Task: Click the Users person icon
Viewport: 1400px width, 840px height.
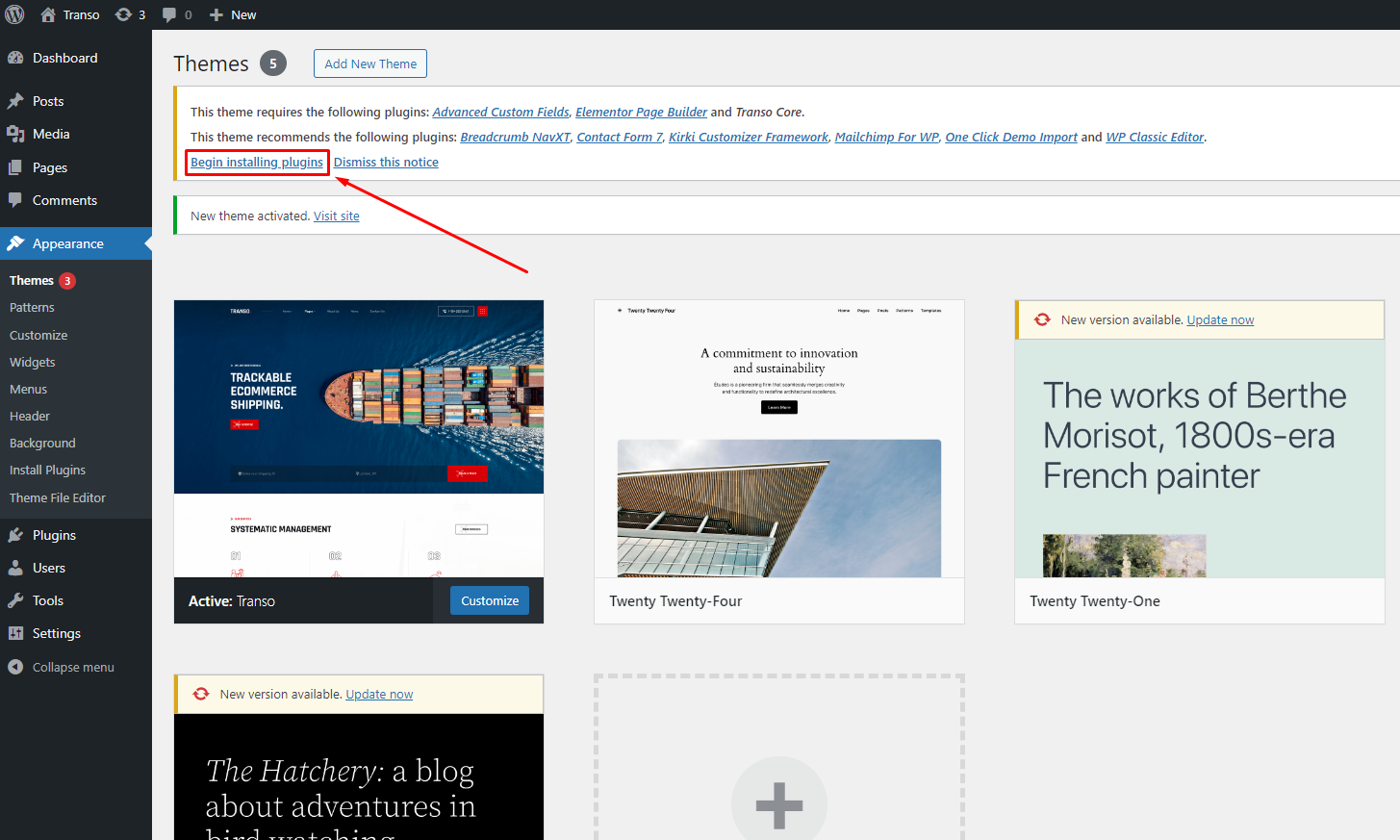Action: coord(15,568)
